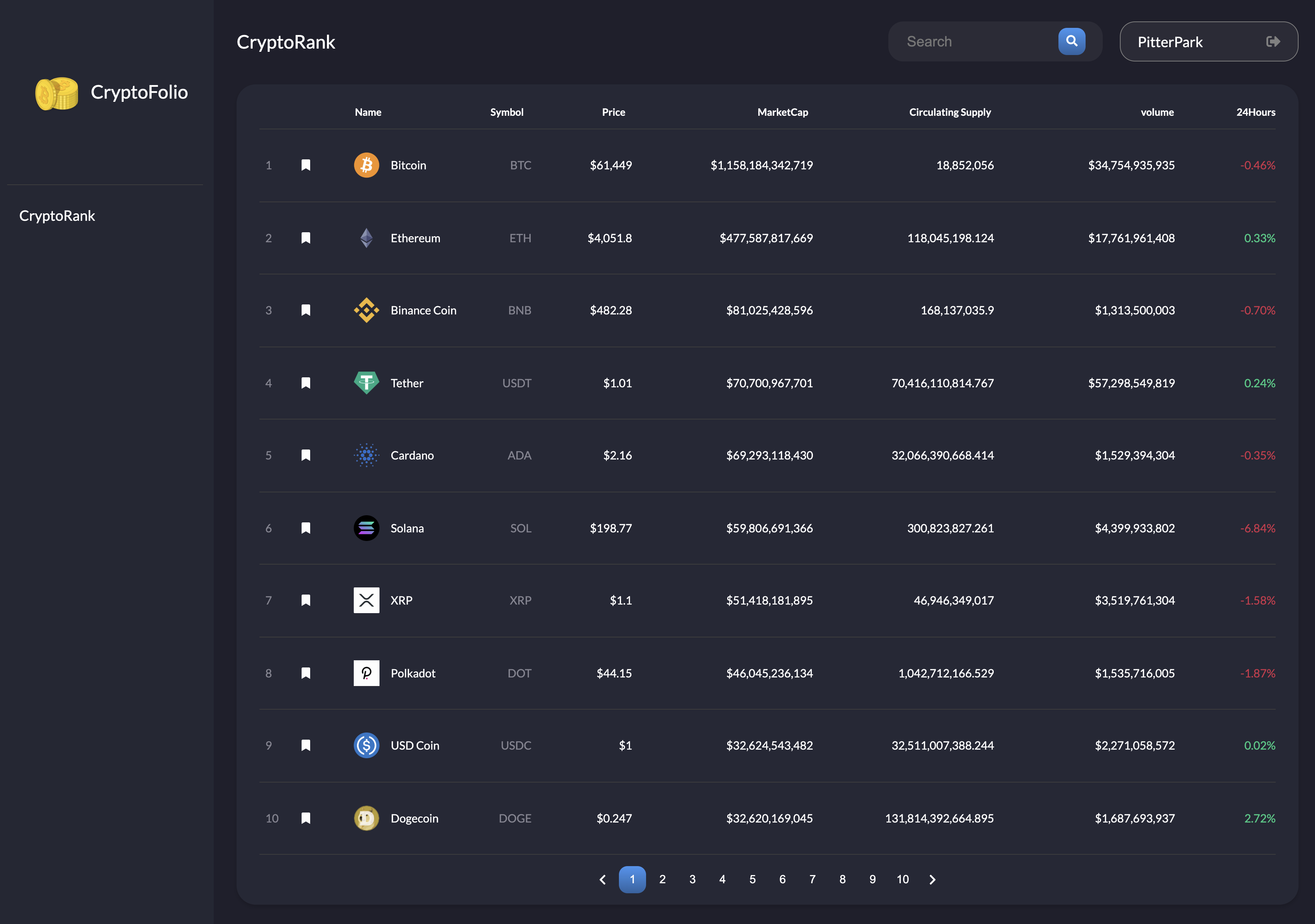Click the CryptoRank page heading
The height and width of the screenshot is (924, 1315).
coord(286,42)
